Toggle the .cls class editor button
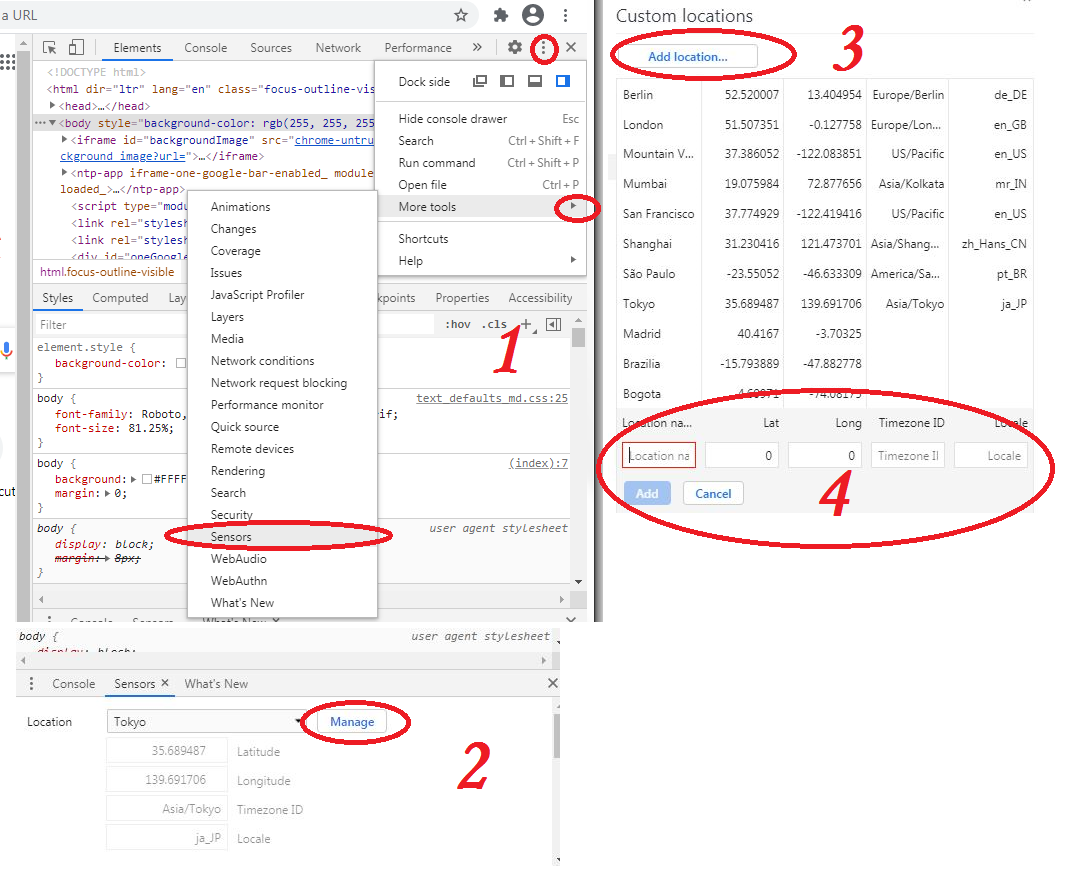1088x869 pixels. point(495,324)
